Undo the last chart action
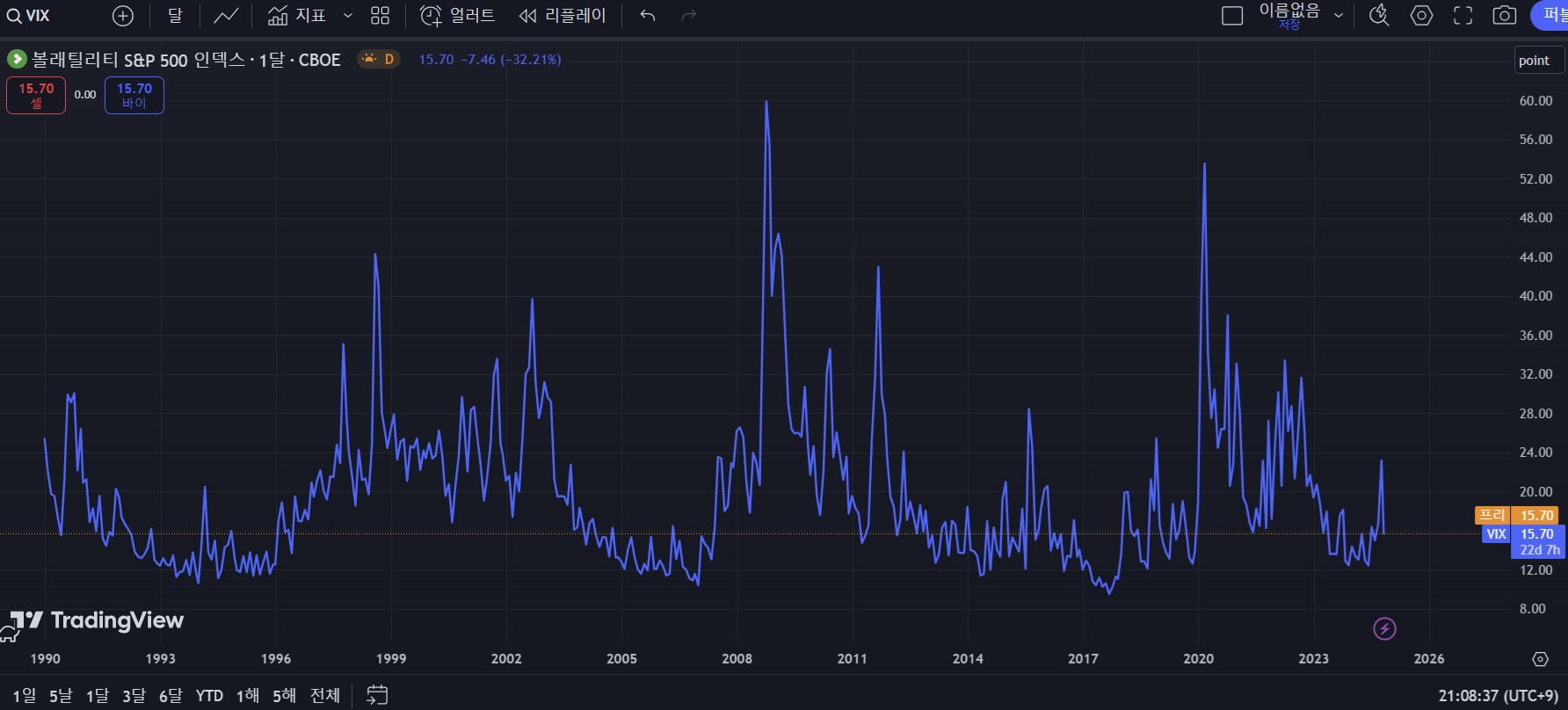This screenshot has height=710, width=1568. [x=648, y=16]
